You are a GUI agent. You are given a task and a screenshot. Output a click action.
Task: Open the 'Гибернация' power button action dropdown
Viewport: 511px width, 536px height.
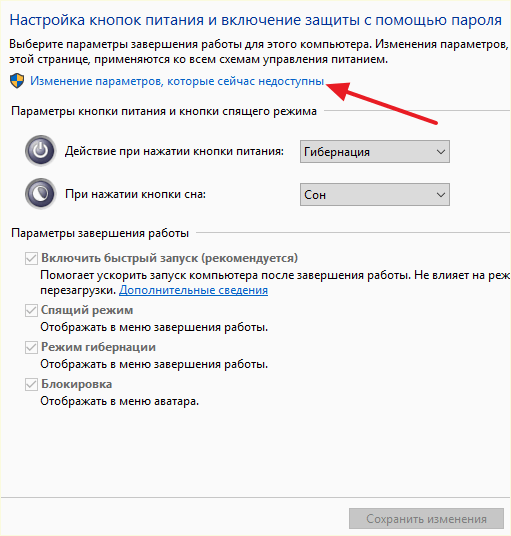pos(375,151)
